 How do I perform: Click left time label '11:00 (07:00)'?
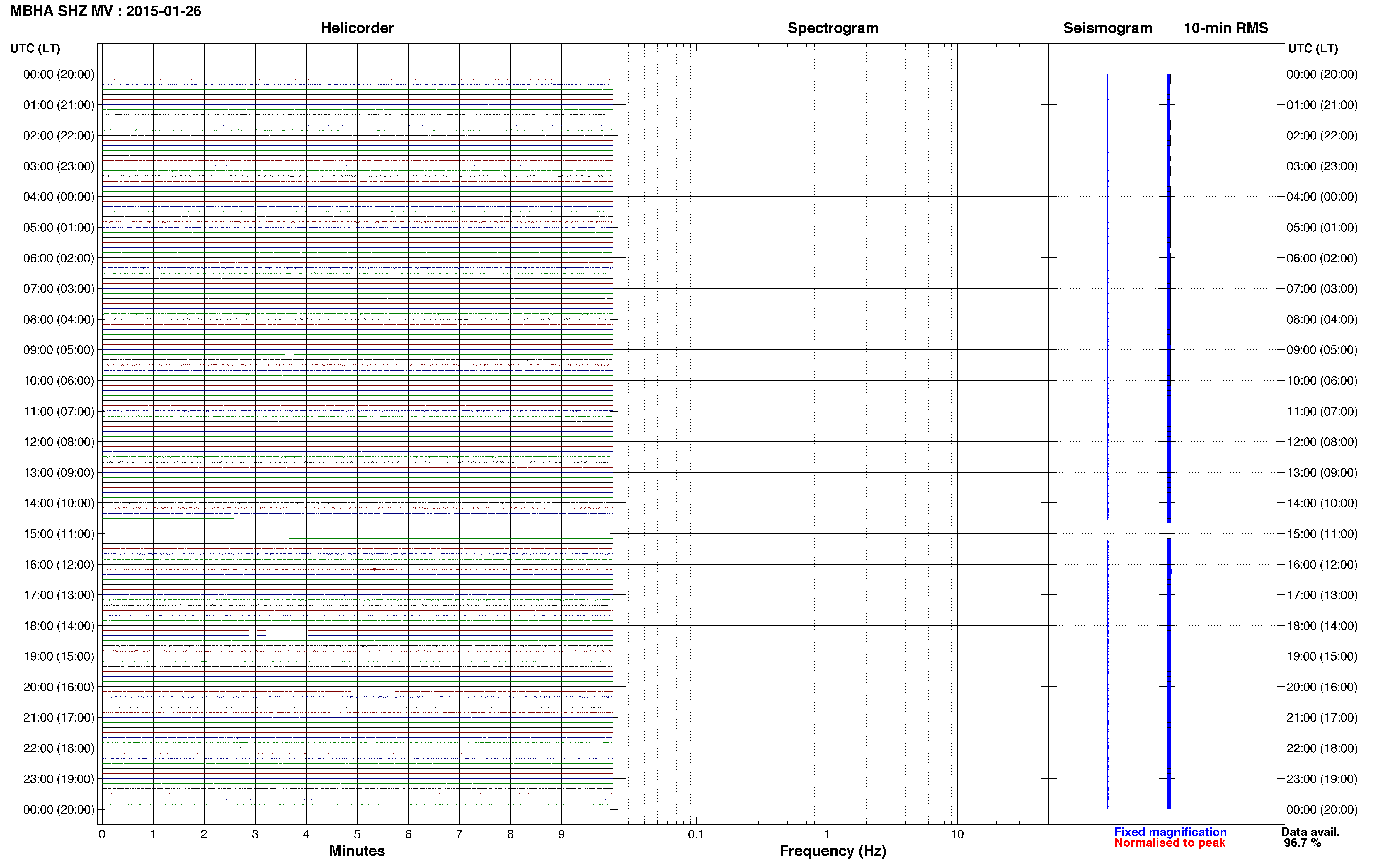tap(59, 411)
